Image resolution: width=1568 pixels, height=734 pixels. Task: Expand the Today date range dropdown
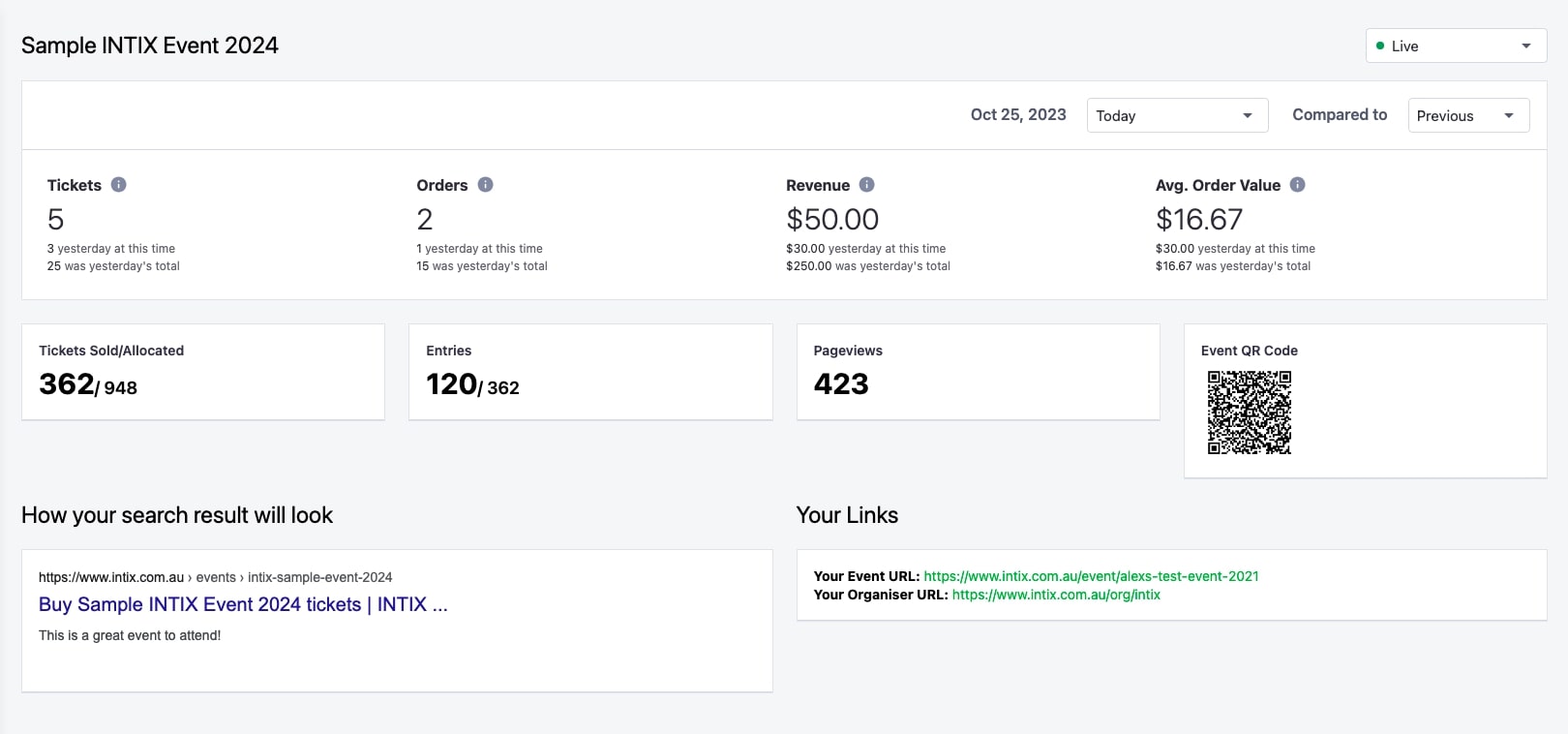point(1176,115)
